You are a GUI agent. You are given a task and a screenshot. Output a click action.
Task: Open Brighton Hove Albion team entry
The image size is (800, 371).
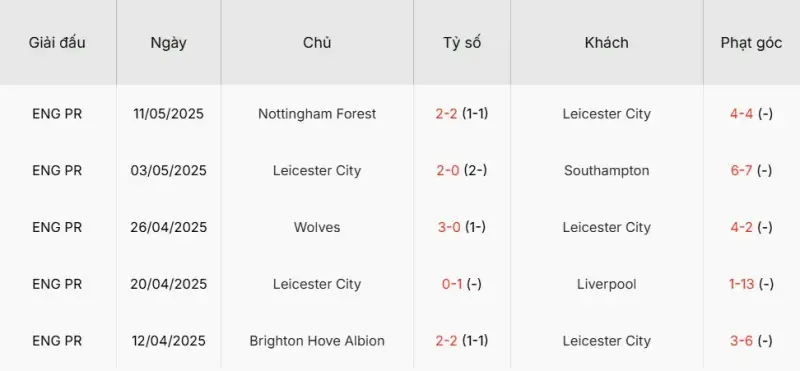click(317, 341)
